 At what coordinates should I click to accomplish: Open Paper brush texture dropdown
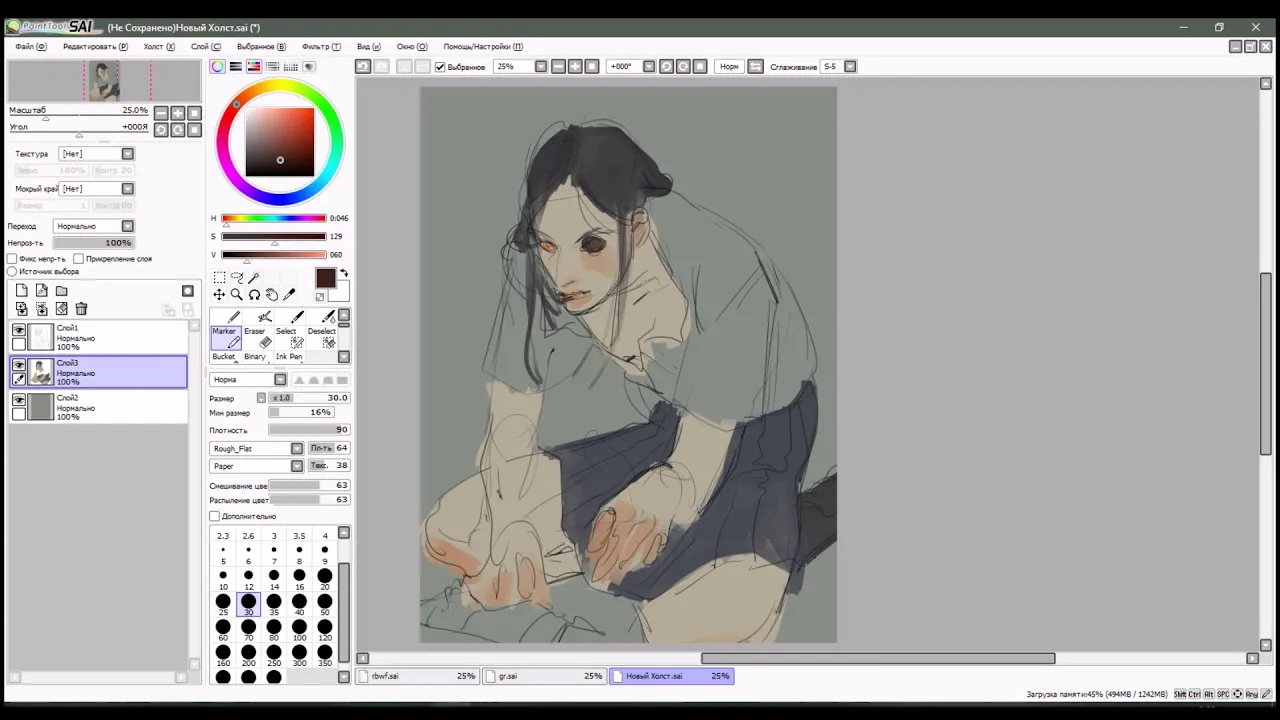(x=256, y=466)
